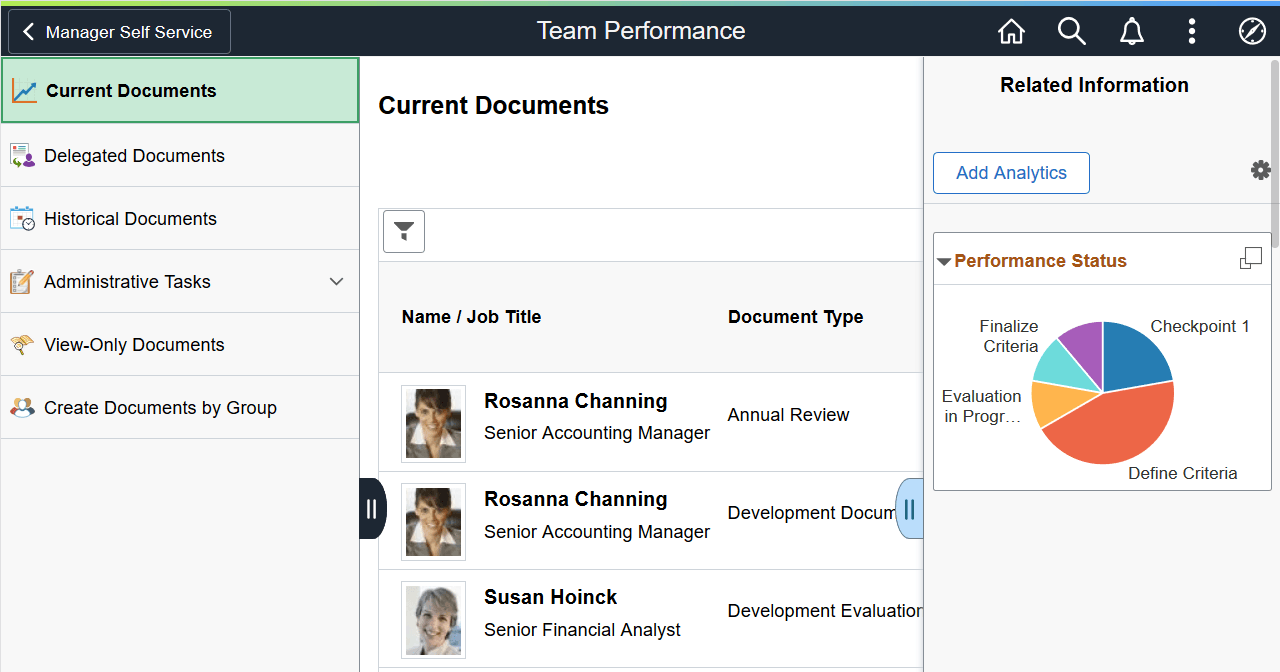
Task: Maximize the Performance Status chart
Action: (x=1250, y=259)
